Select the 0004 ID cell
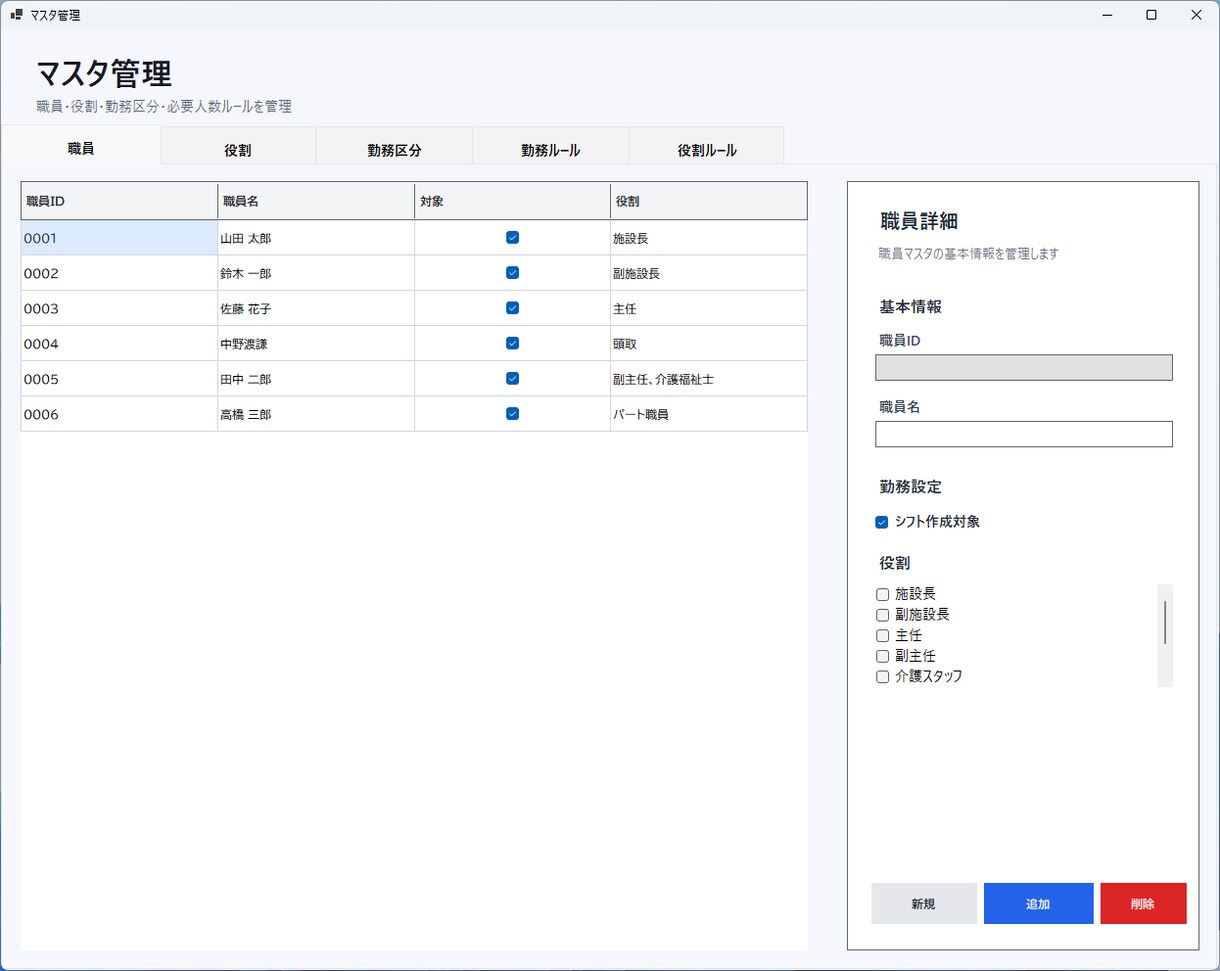The height and width of the screenshot is (971, 1220). click(119, 343)
